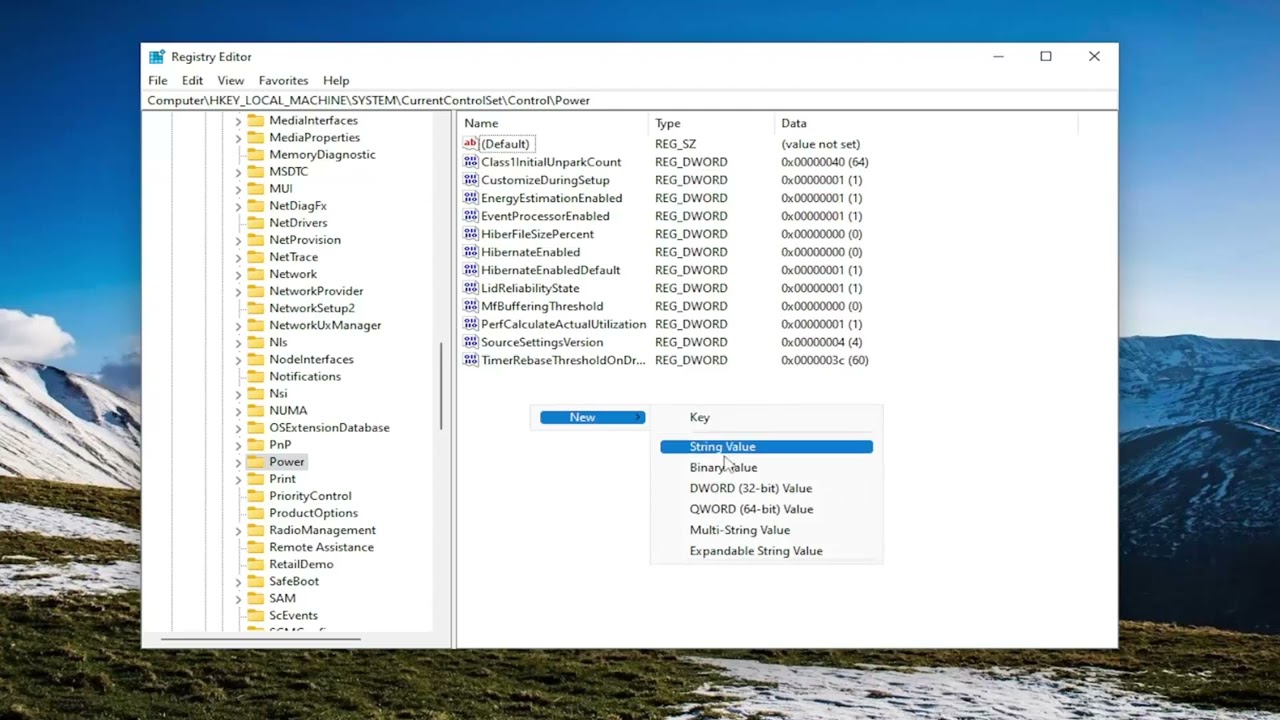Click the Power folder icon

[255, 461]
